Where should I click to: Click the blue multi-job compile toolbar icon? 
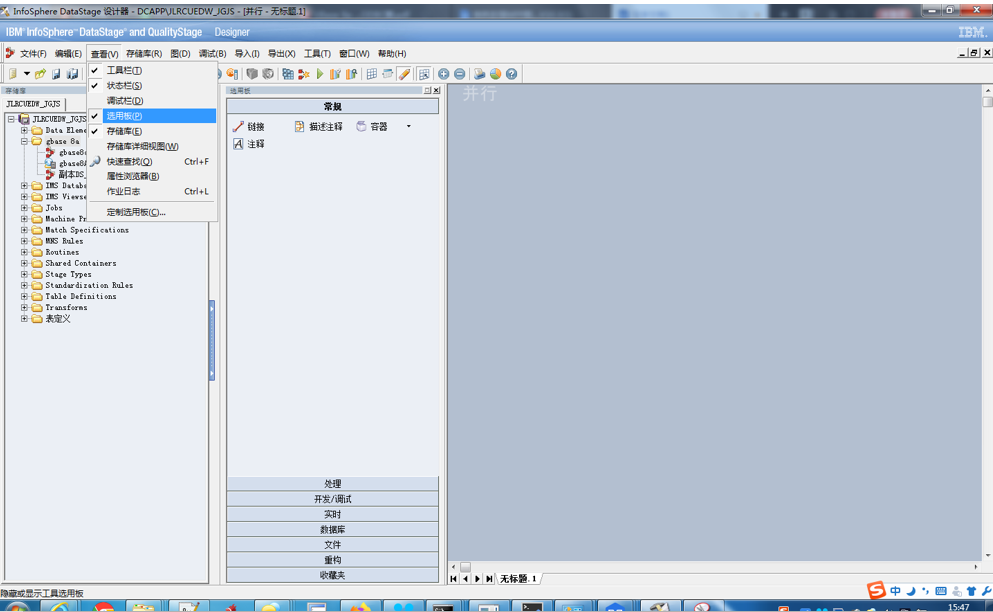coord(288,74)
